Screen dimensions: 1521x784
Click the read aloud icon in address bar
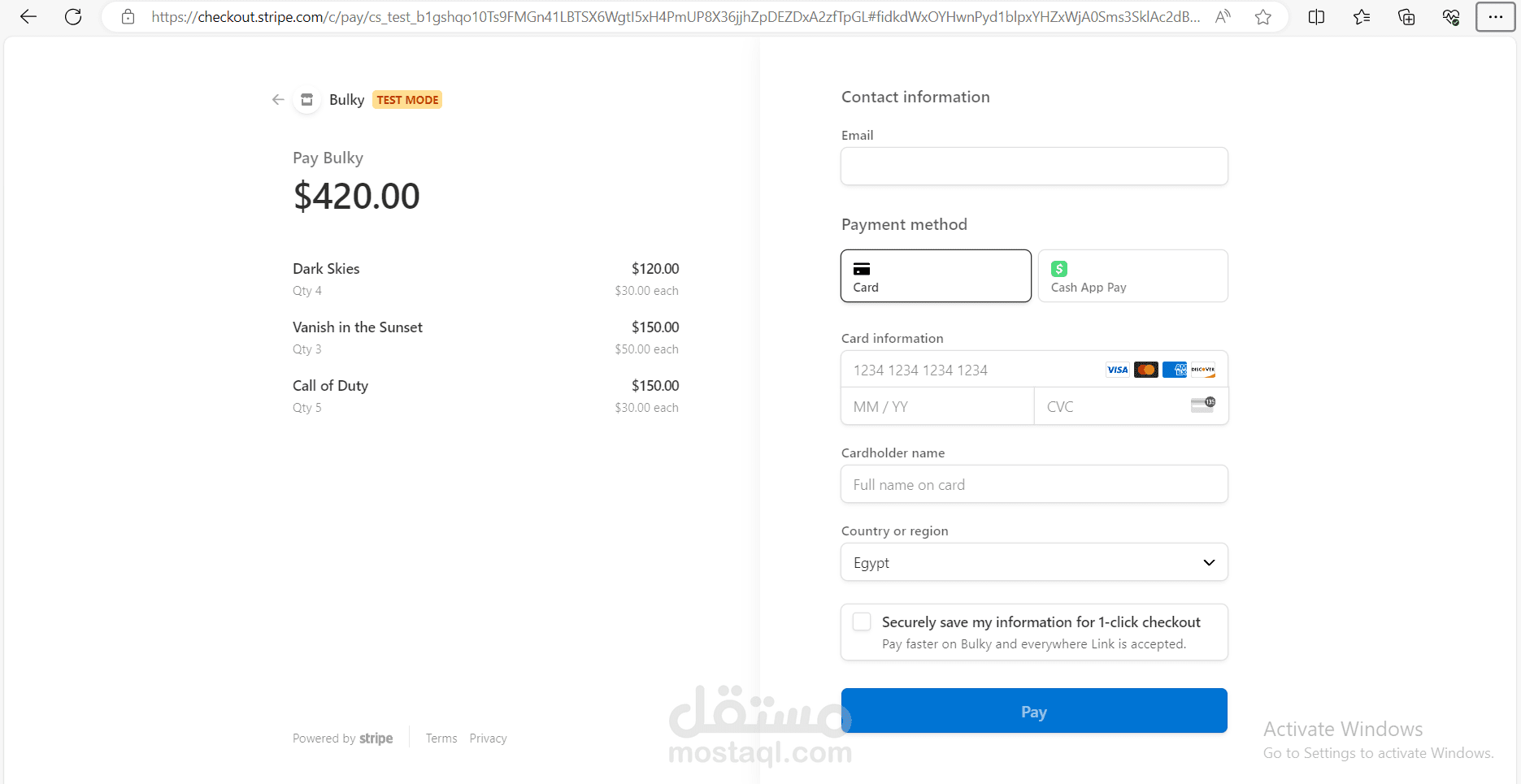[1223, 17]
